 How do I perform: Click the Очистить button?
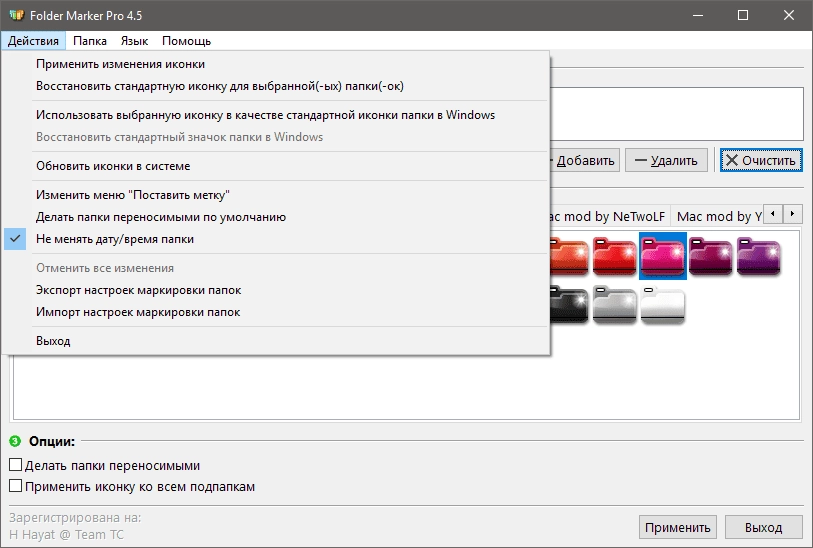(x=761, y=160)
